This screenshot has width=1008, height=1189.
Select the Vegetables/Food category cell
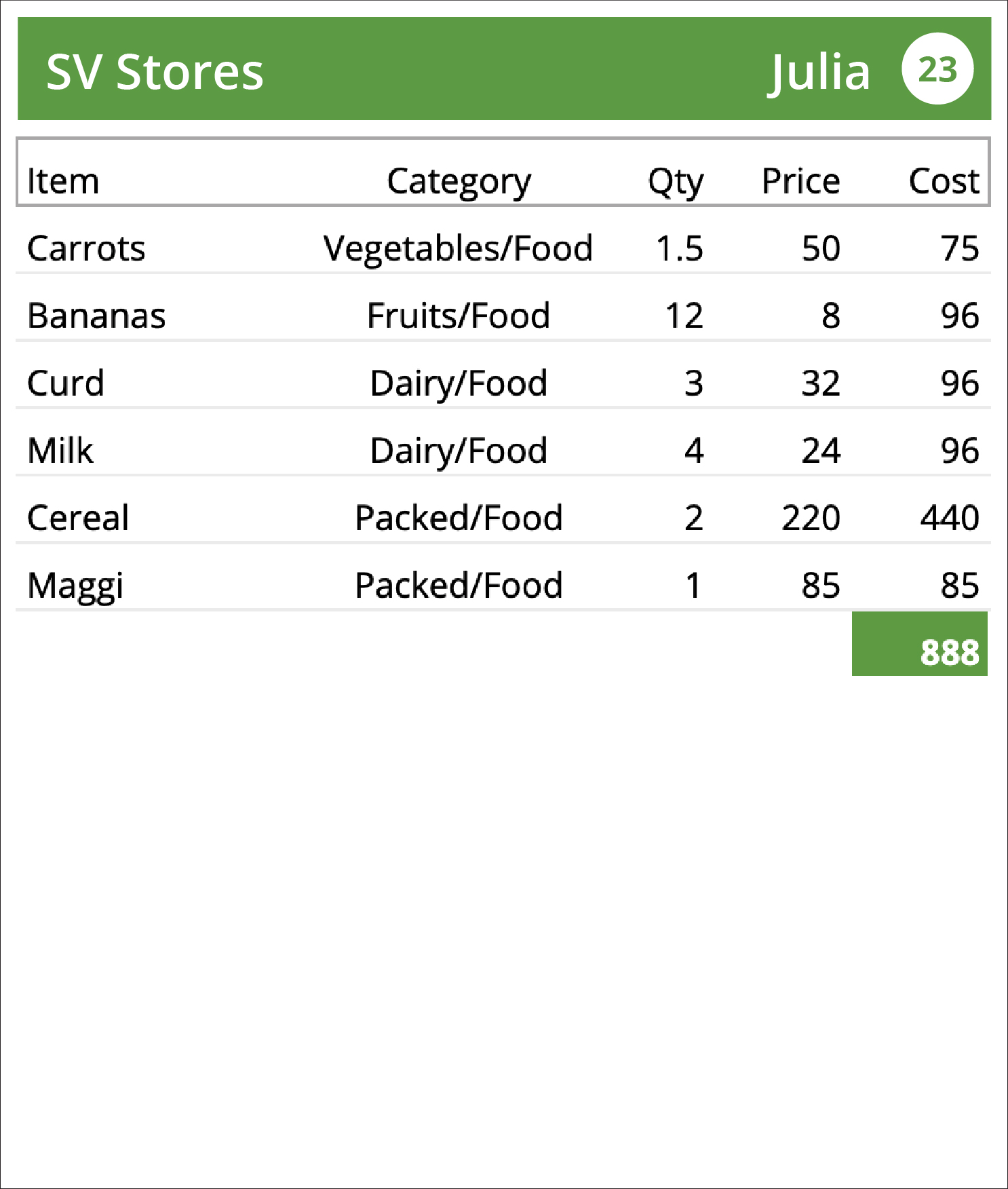tap(458, 248)
